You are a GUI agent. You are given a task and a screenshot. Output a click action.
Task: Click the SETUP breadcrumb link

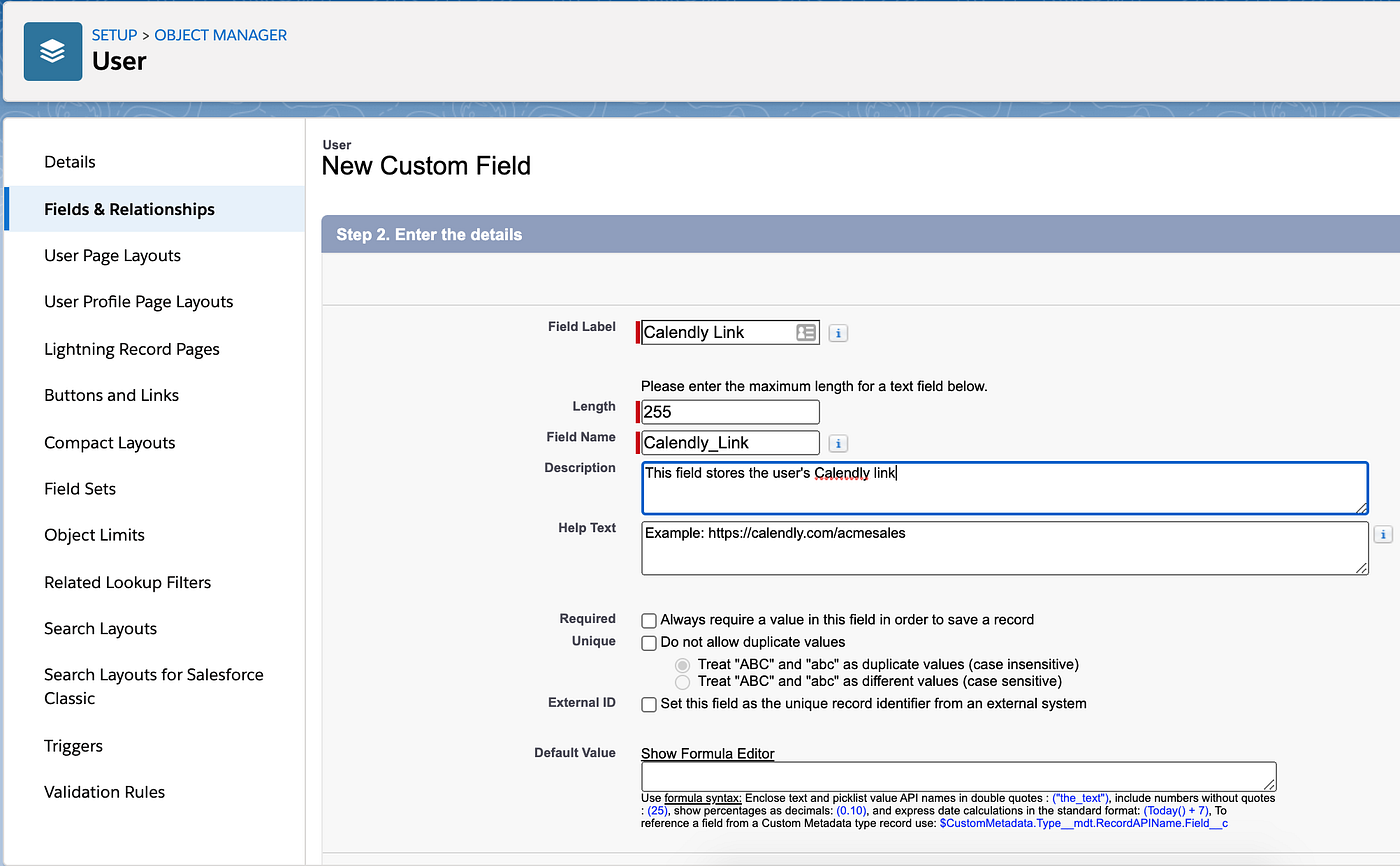[114, 35]
